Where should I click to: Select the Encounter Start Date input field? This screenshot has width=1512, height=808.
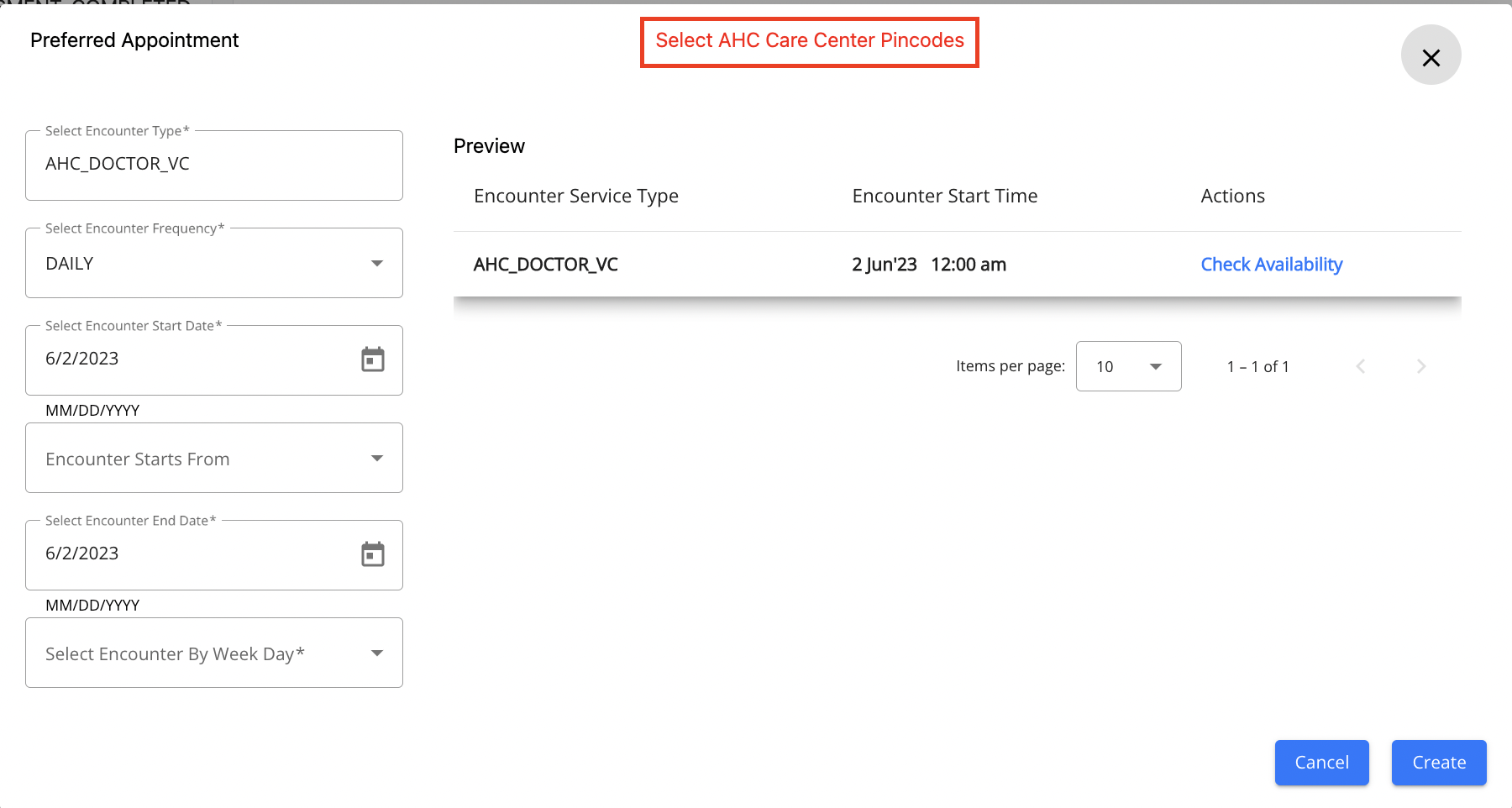point(168,359)
